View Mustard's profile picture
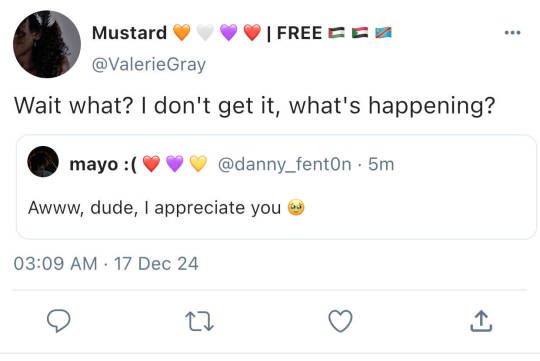Image resolution: width=540 pixels, height=361 pixels. tap(47, 44)
